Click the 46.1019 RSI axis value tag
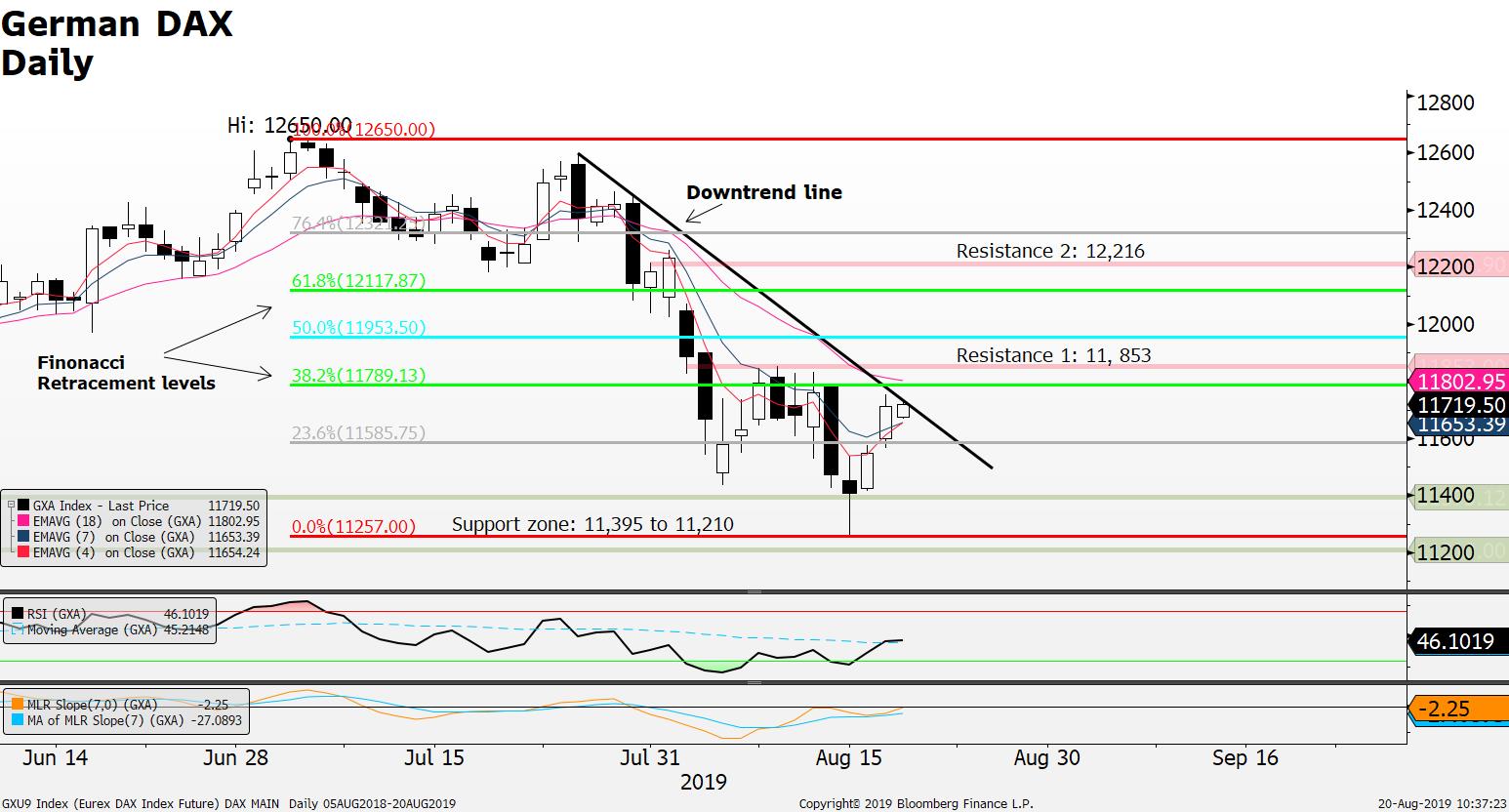This screenshot has height=812, width=1509. (1460, 641)
